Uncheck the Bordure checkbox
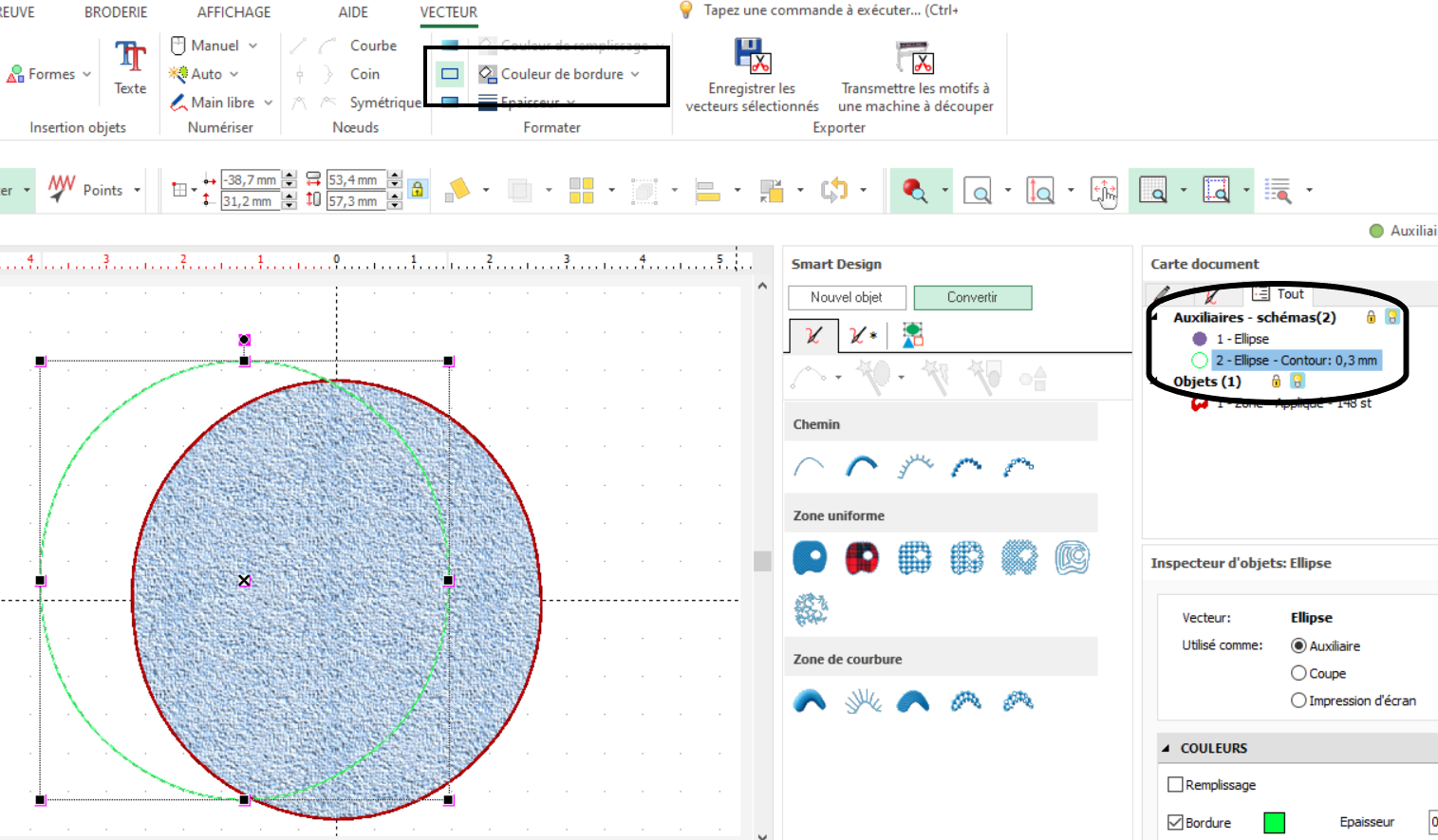 coord(1175,823)
